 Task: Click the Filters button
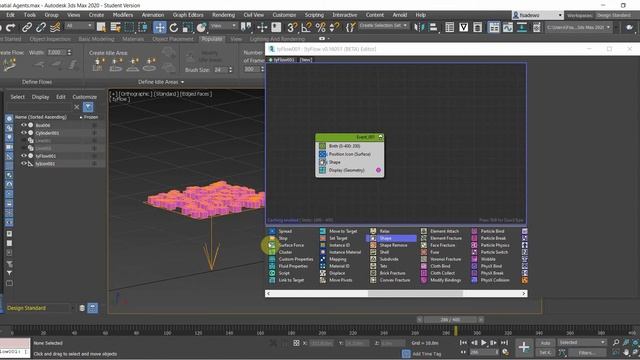(587, 352)
